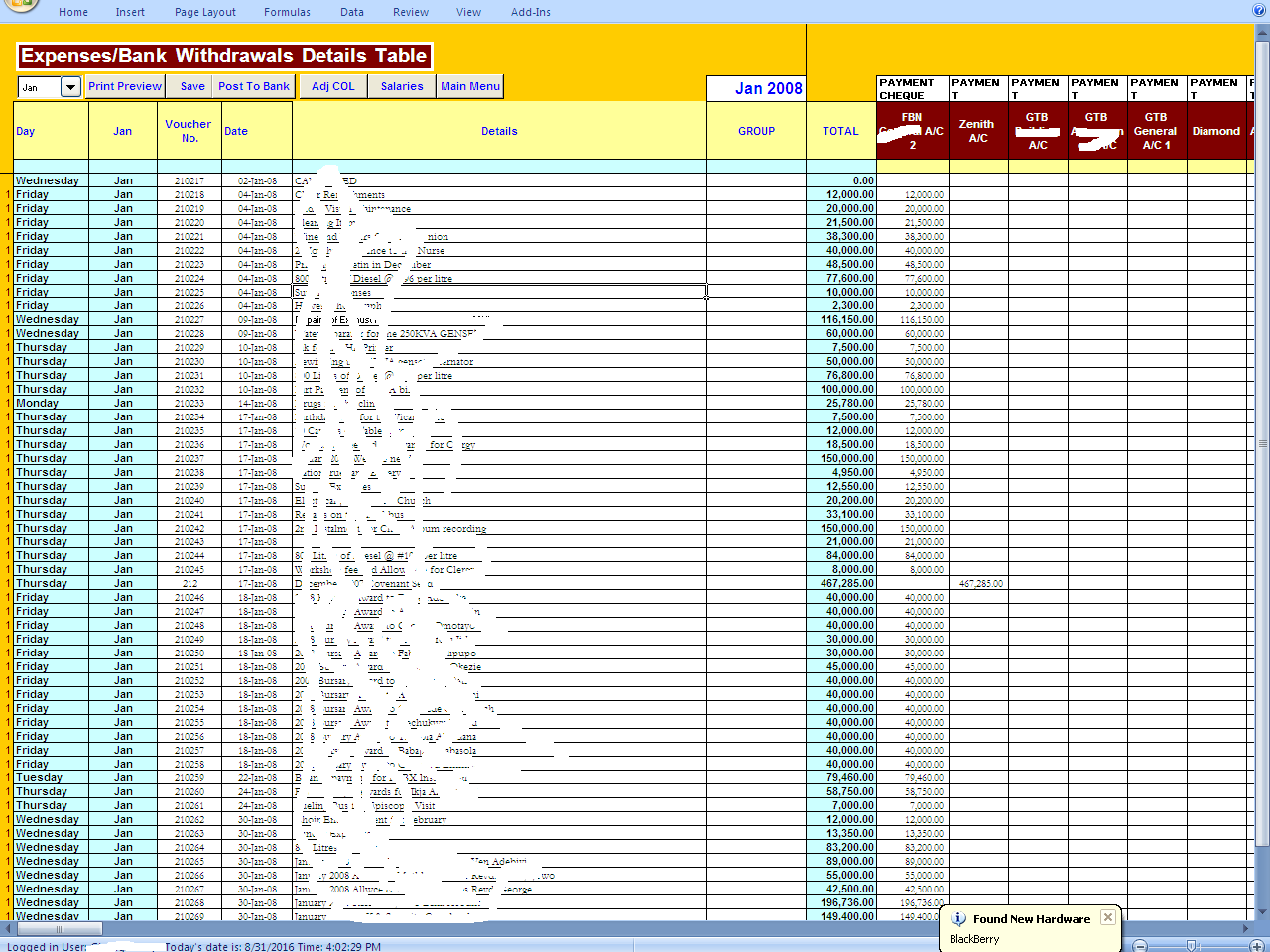Click the PAYMENT CHEQUE header cell
Image resolution: width=1270 pixels, height=952 pixels.
coord(912,89)
